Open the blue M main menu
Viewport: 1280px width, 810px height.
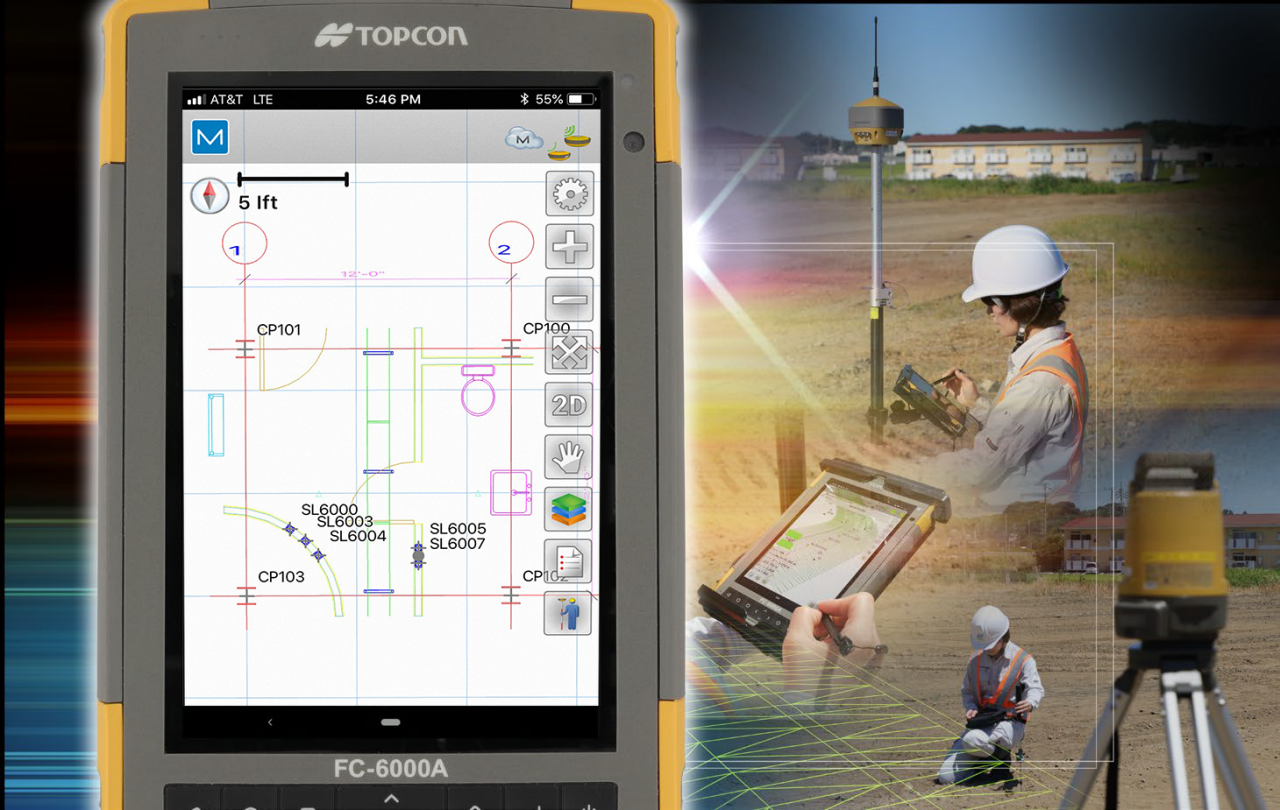point(210,137)
